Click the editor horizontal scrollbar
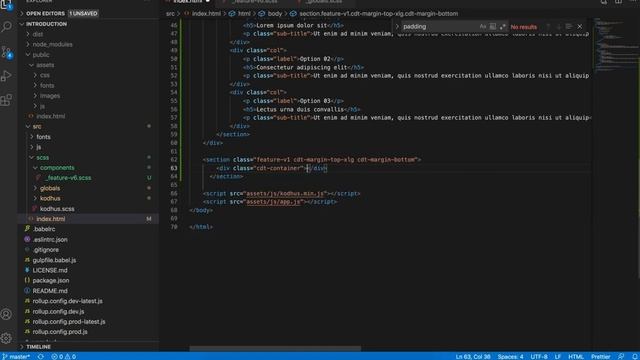This screenshot has width=640, height=360. (x=275, y=348)
